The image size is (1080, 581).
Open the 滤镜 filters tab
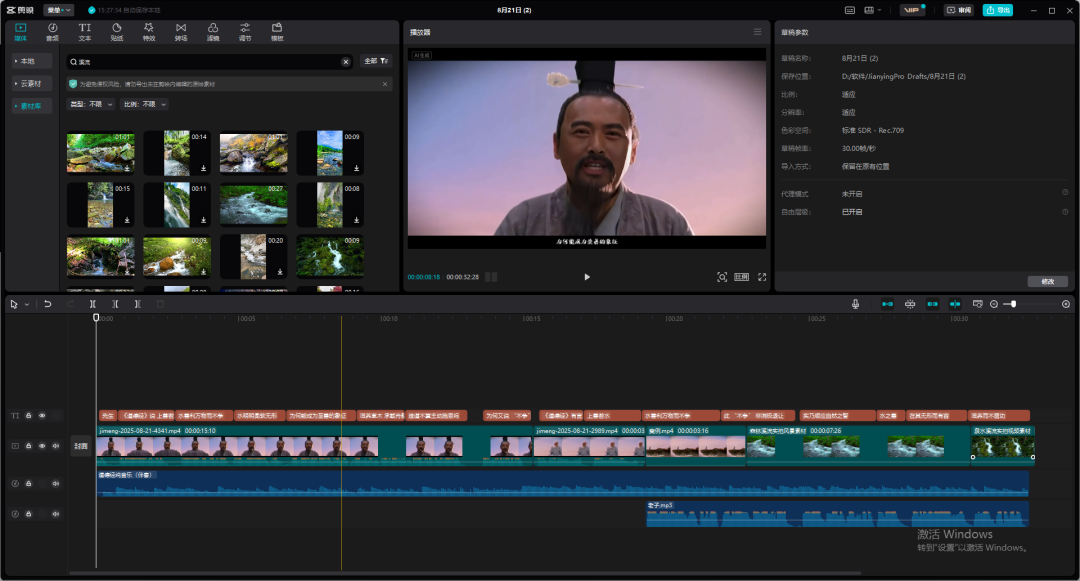[213, 32]
